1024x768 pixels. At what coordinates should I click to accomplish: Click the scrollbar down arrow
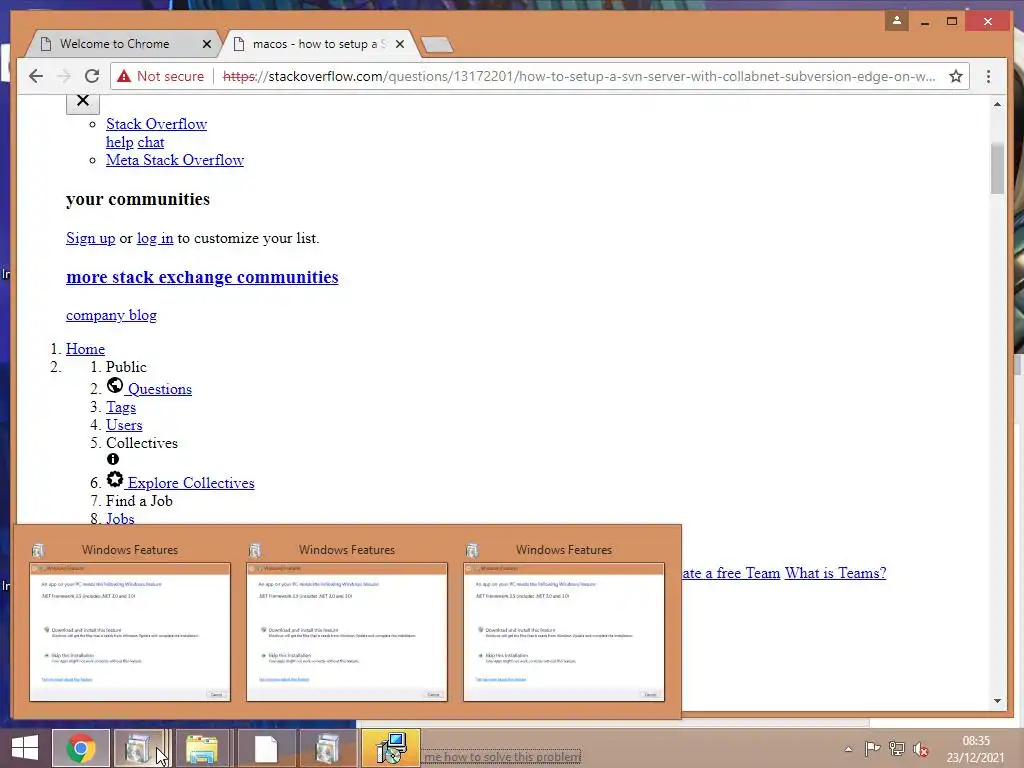tap(997, 701)
